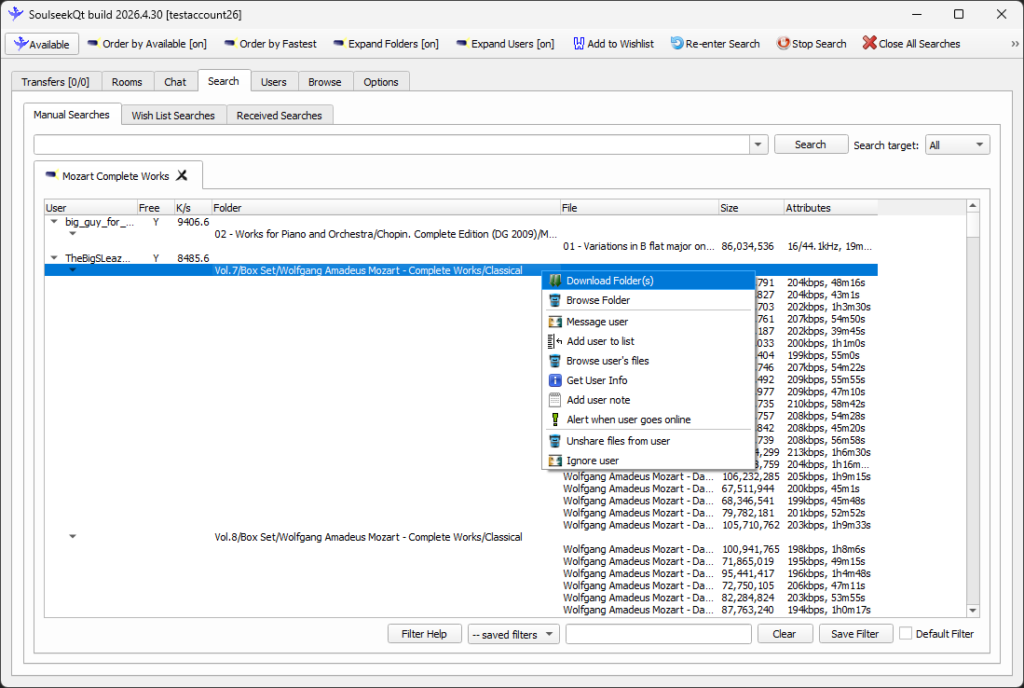Sort results by Attributes column header
The image size is (1024, 688).
pyautogui.click(x=831, y=208)
